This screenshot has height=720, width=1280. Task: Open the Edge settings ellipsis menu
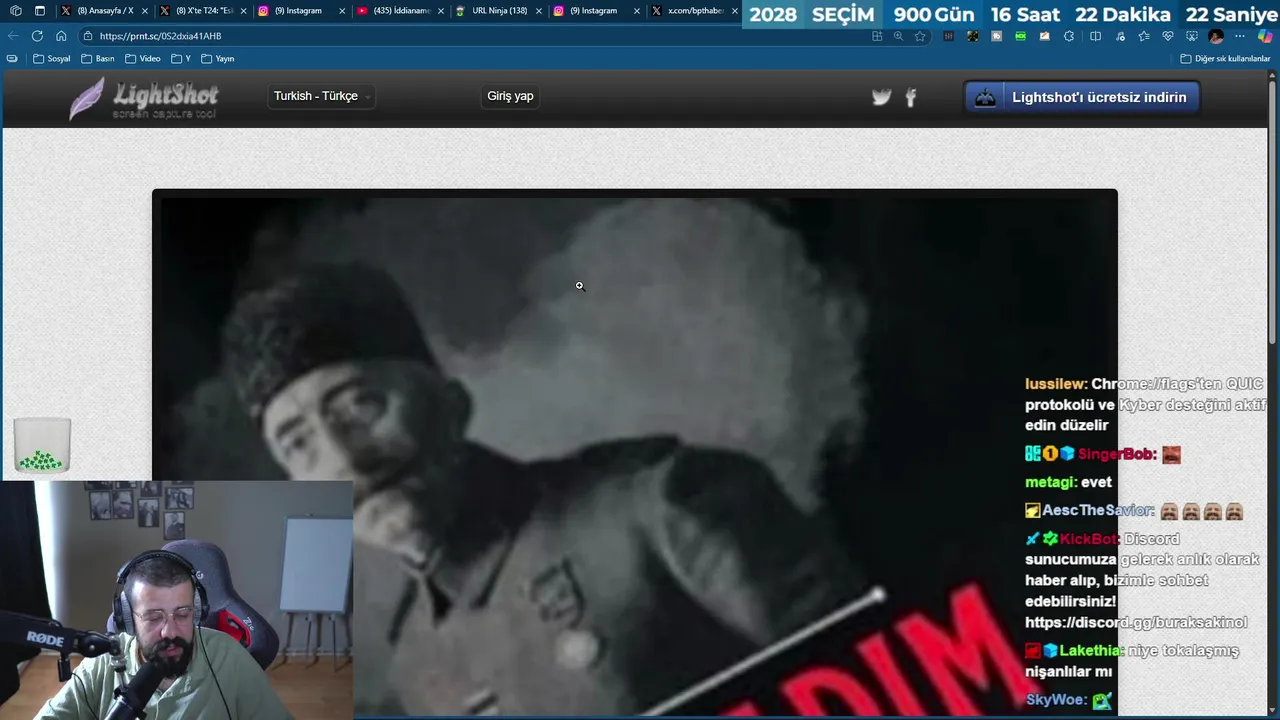(1240, 36)
